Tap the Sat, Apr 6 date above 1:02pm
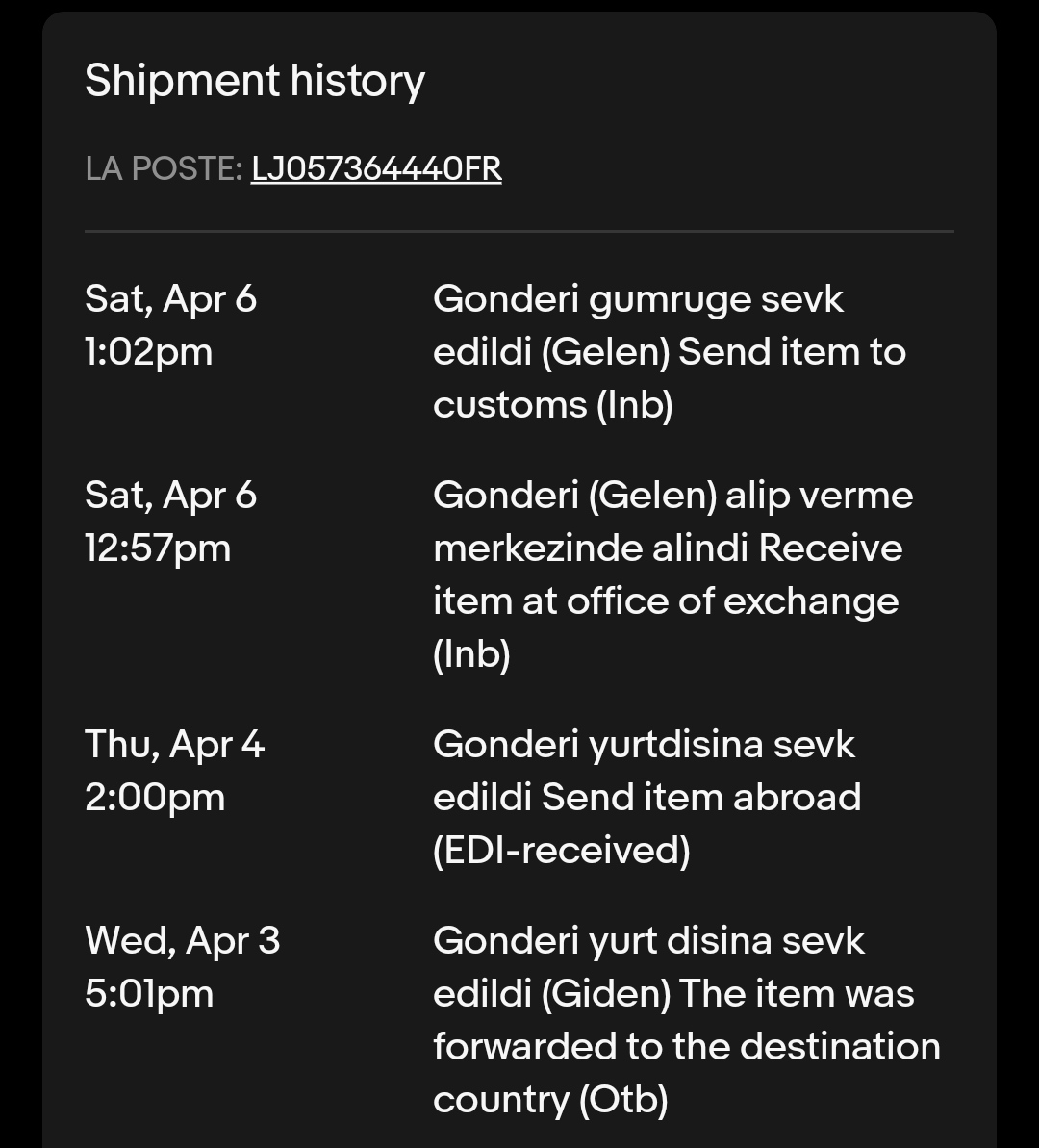Screen dimensions: 1039x1148 pos(170,299)
